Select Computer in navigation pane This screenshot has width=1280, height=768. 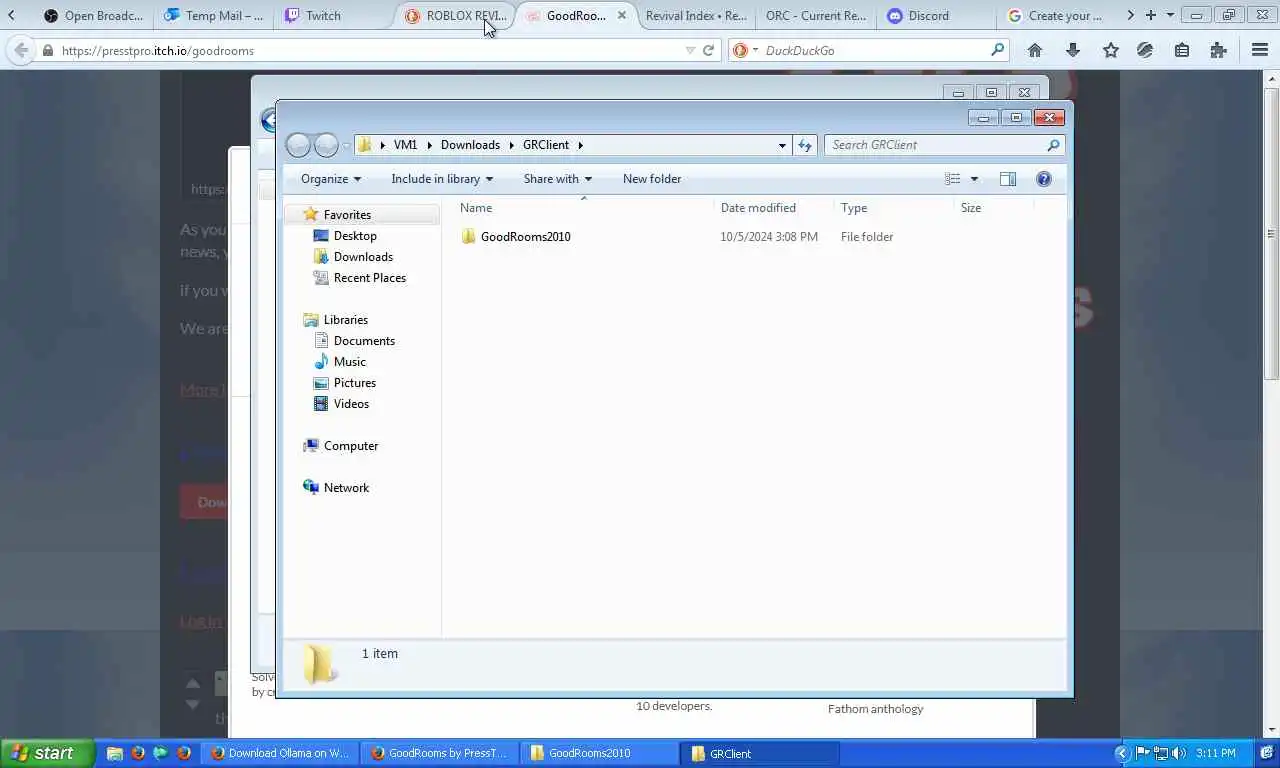pos(350,446)
